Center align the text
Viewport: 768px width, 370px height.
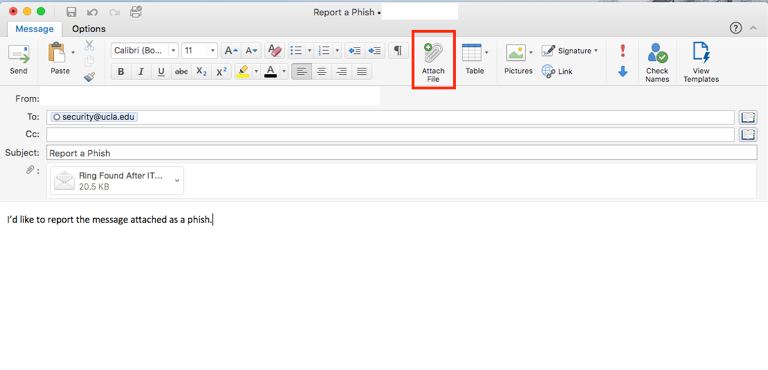coord(321,72)
